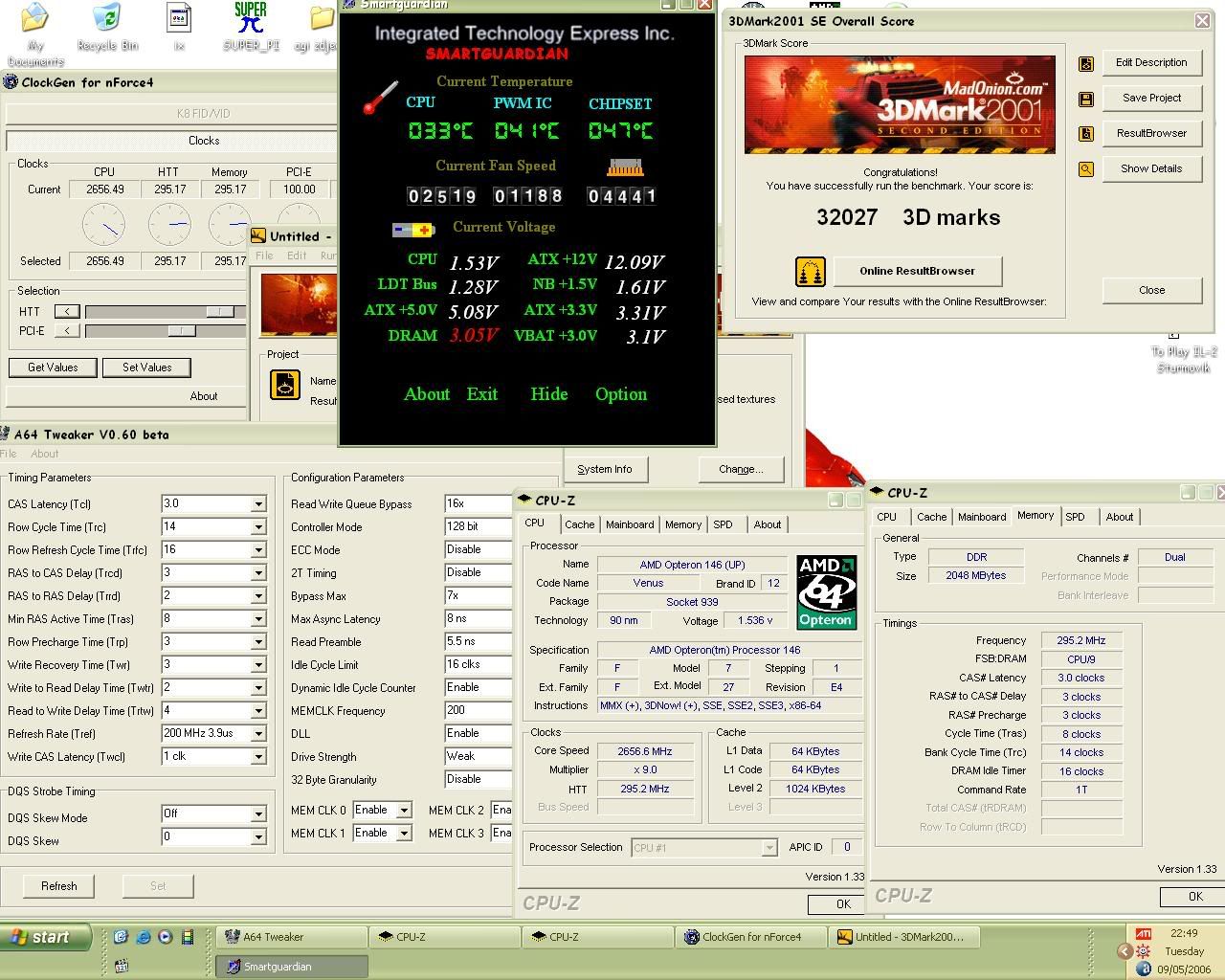Click the floppy disk icon beside Save Project
The width and height of the screenshot is (1225, 980).
1086,99
